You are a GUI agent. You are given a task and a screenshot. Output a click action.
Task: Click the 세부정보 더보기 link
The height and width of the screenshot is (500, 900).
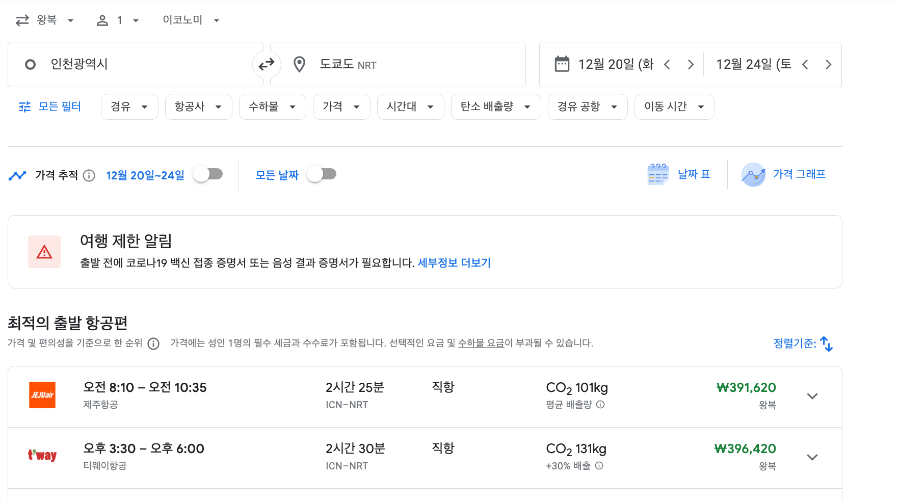click(x=454, y=263)
